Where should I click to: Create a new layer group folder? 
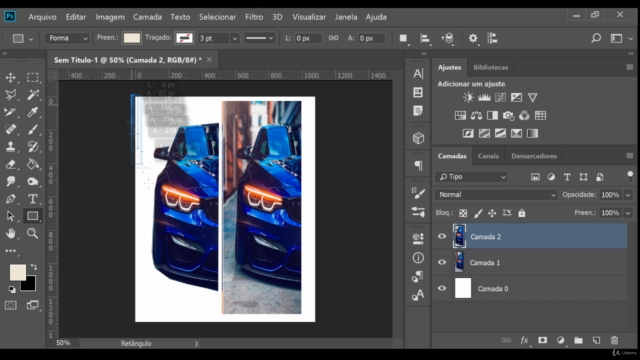578,340
